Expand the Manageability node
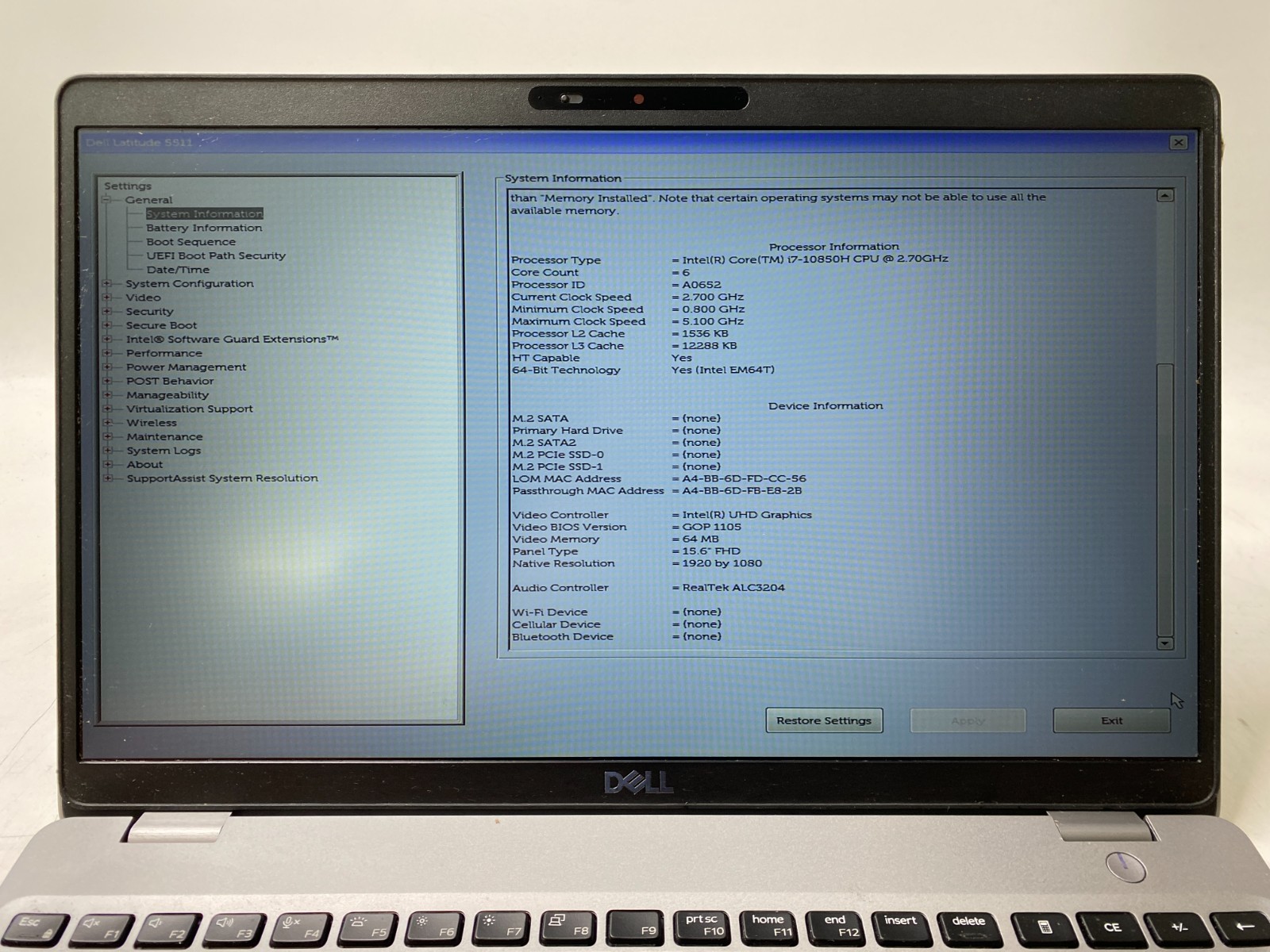1270x952 pixels. 106,394
